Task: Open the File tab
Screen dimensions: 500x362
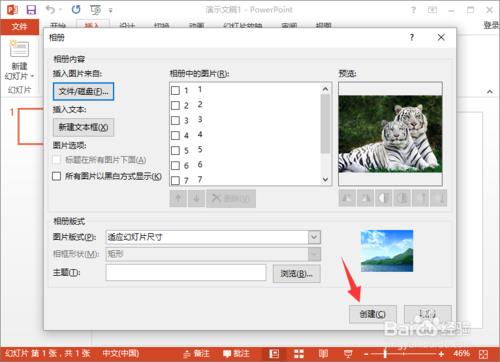Action: click(20, 27)
